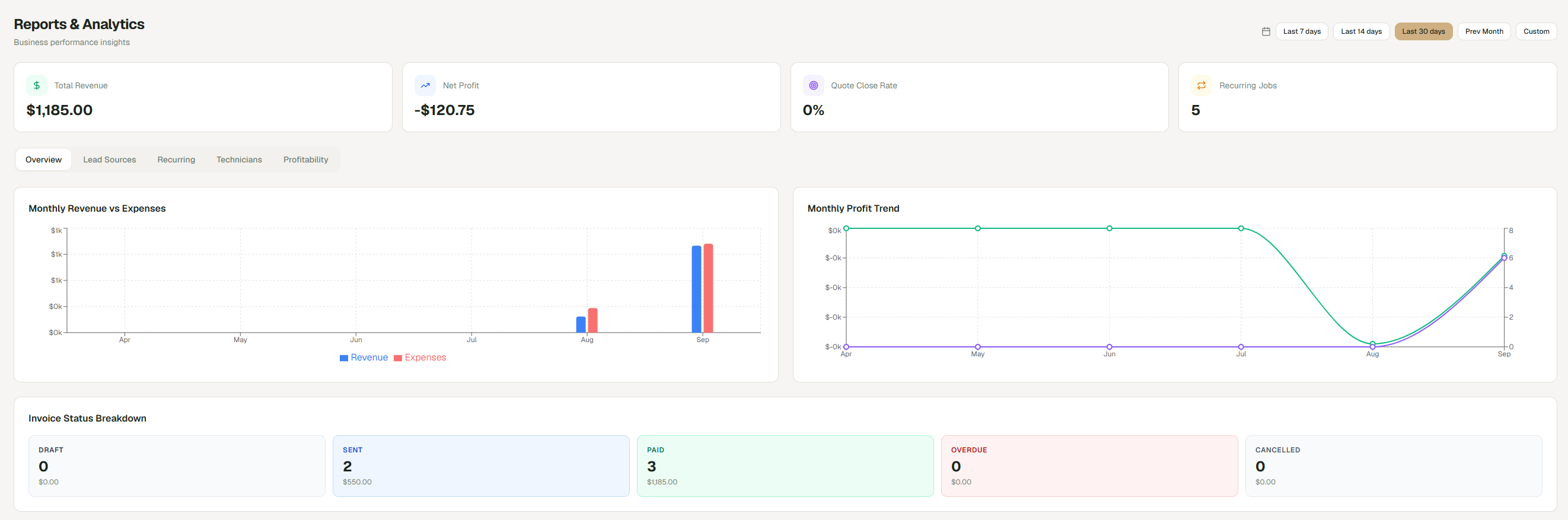
Task: Open the OVERDUE invoice status card
Action: point(1089,466)
